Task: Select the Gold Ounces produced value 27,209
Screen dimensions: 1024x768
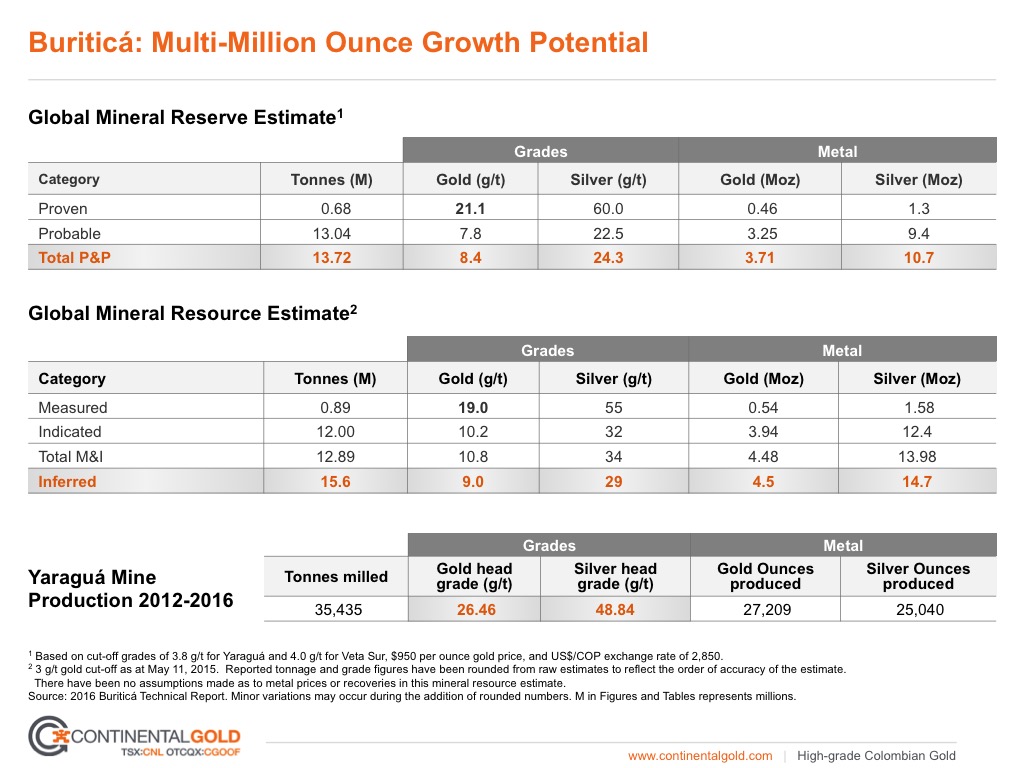Action: click(x=765, y=609)
